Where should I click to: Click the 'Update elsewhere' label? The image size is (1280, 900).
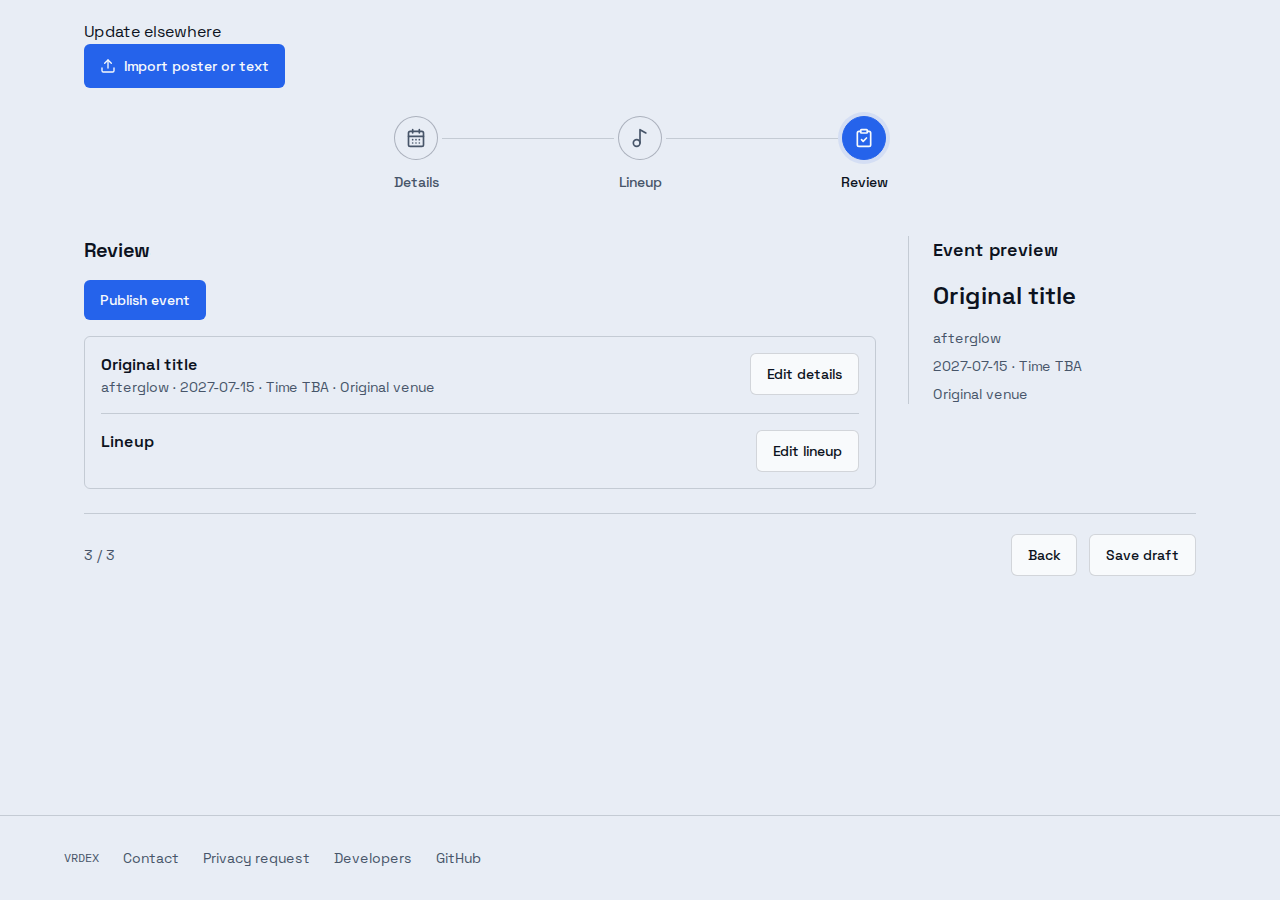[x=153, y=32]
